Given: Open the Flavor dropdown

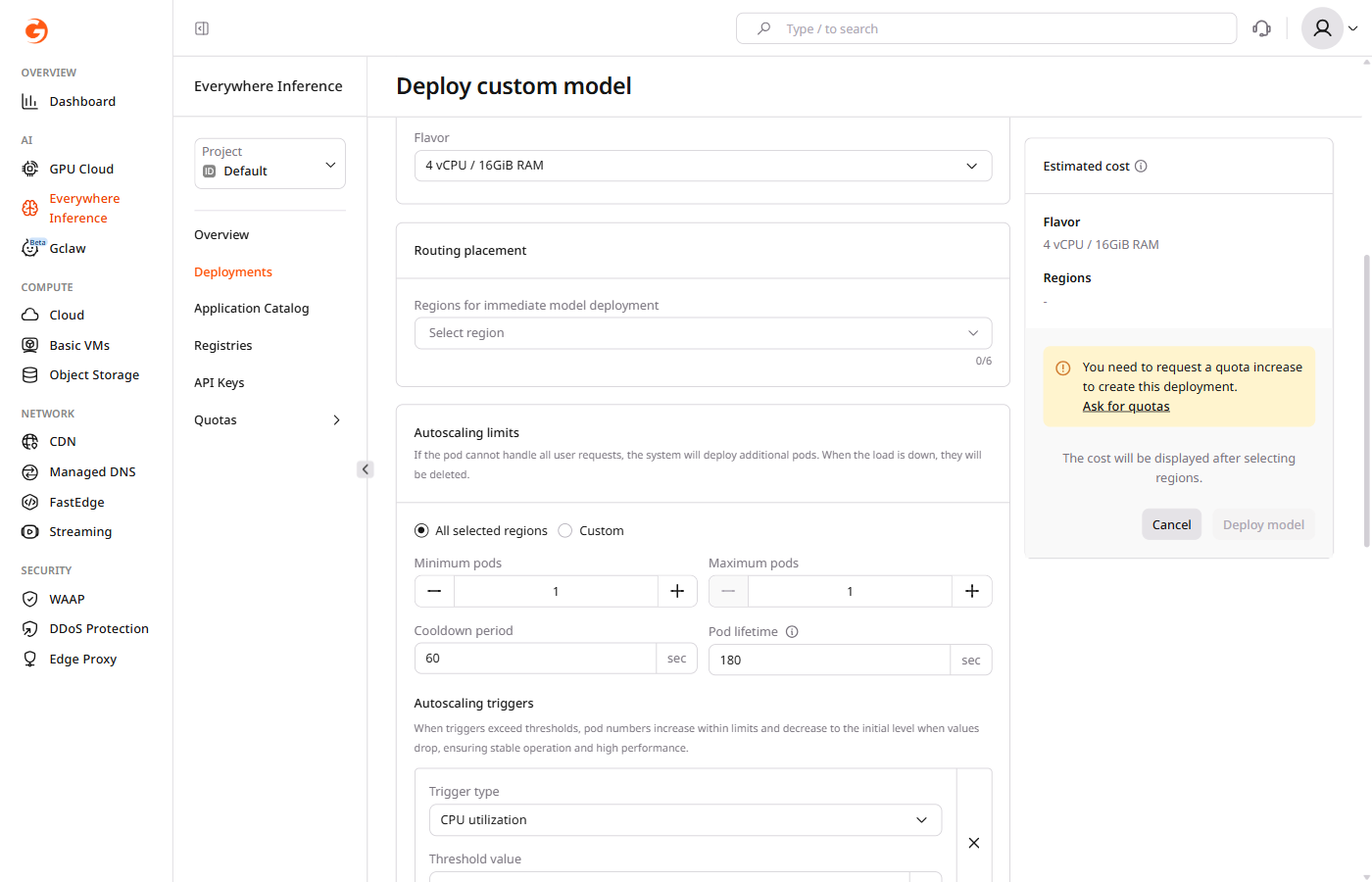Looking at the screenshot, I should coord(703,166).
